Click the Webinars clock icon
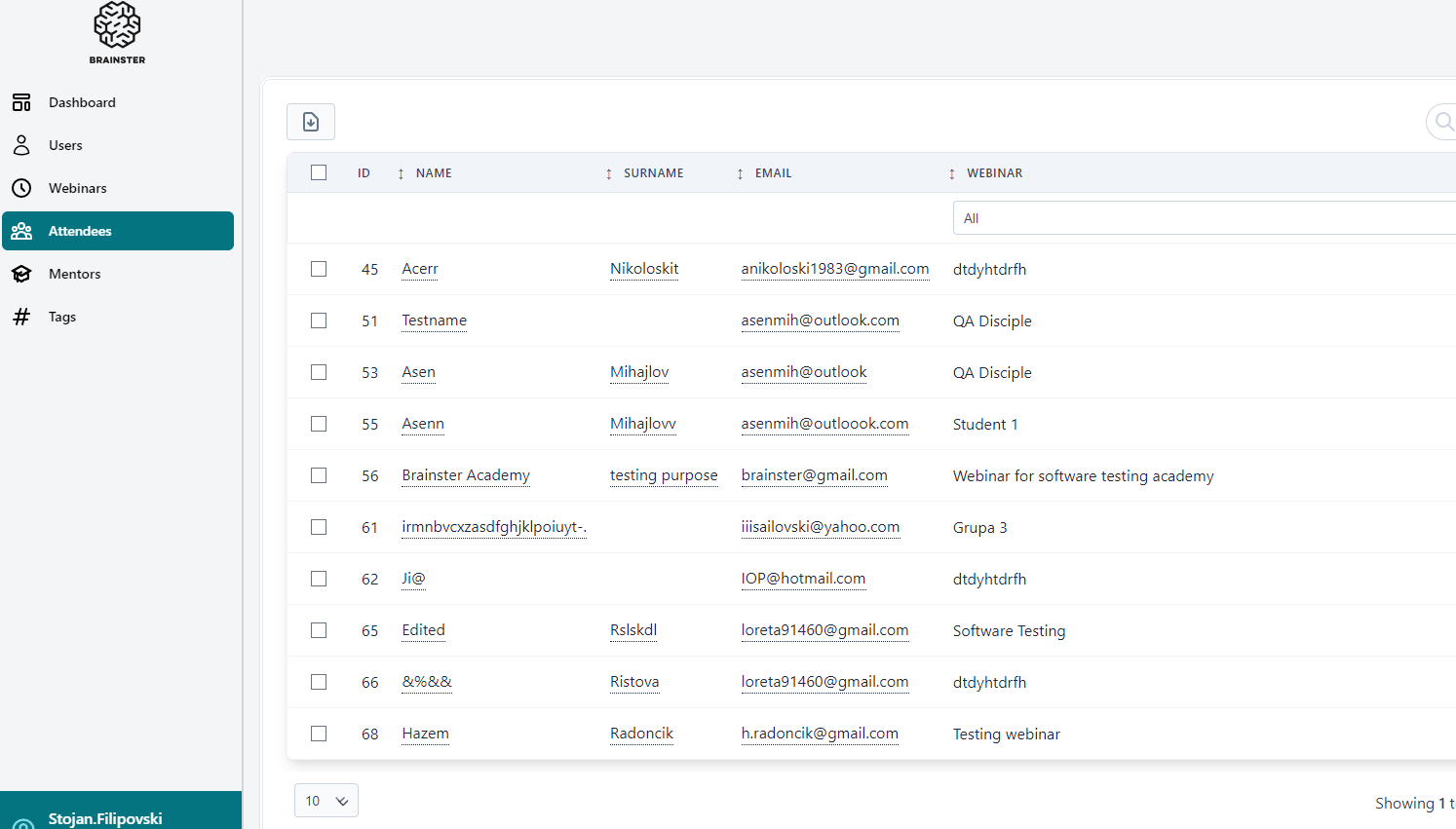 point(21,188)
